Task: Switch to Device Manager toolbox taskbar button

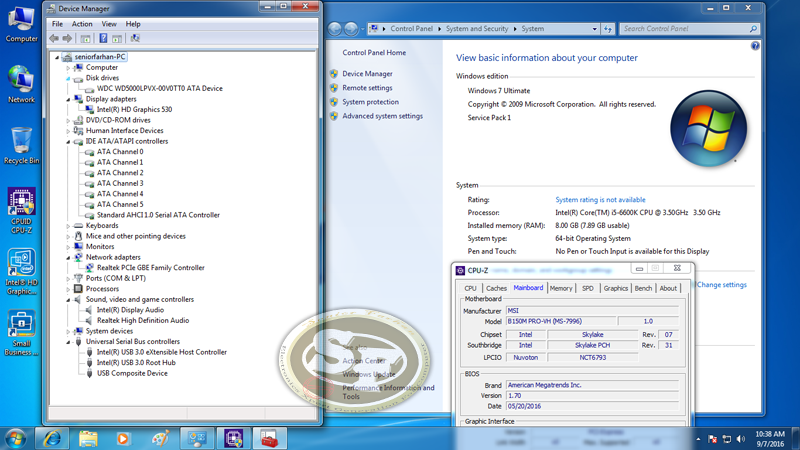Action: [x=269, y=438]
